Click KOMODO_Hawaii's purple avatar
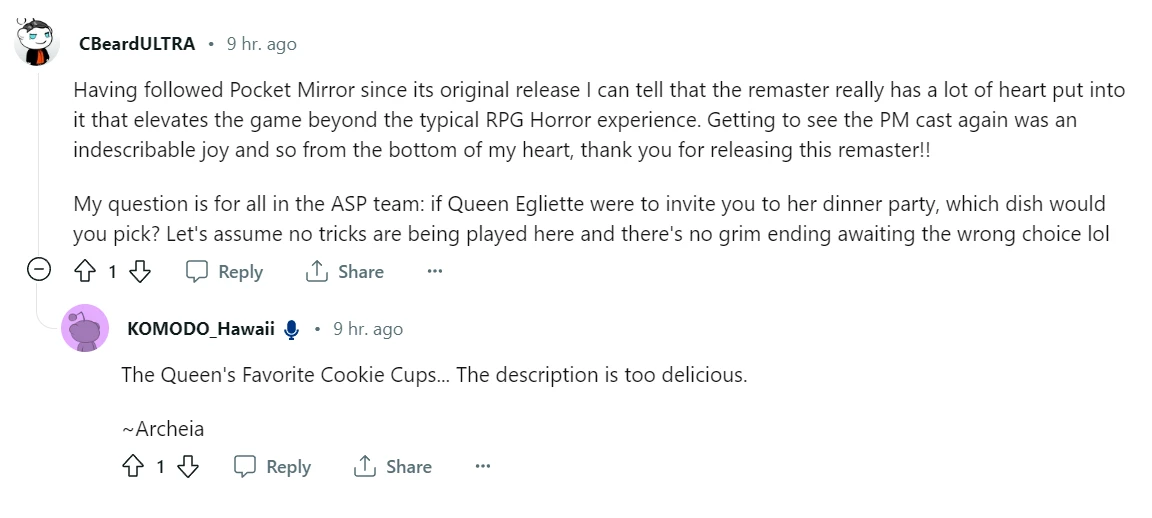The height and width of the screenshot is (518, 1152). 85,328
